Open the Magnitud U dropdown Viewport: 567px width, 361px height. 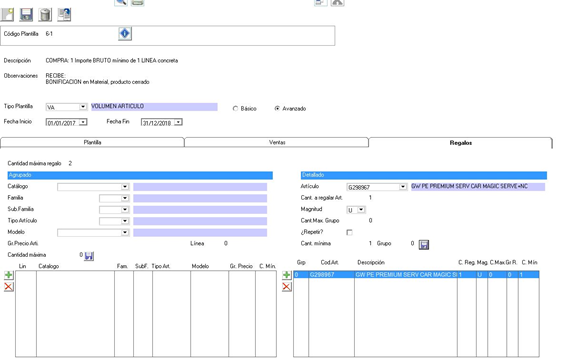tap(361, 210)
